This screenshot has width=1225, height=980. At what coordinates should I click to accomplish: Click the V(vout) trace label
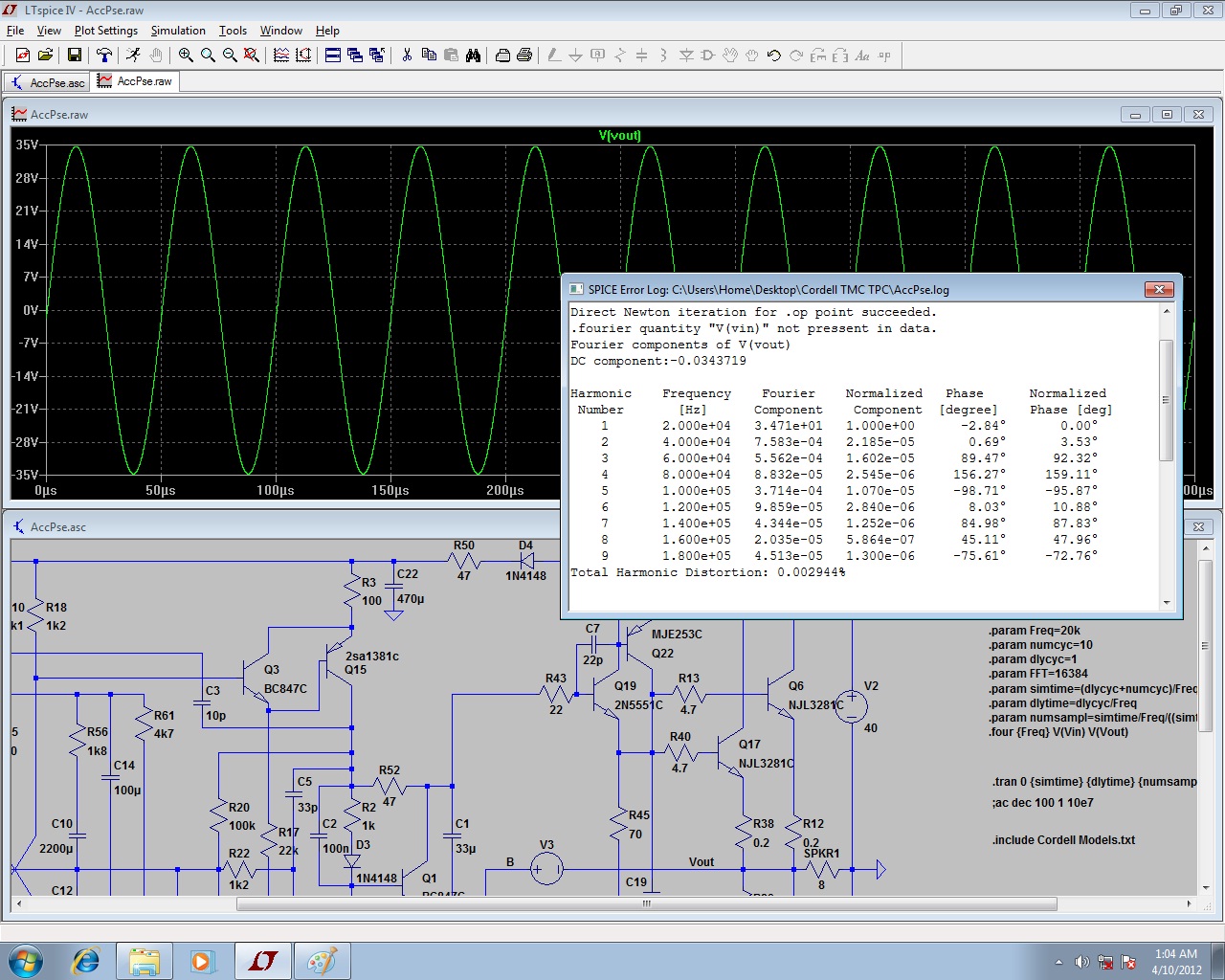pyautogui.click(x=619, y=135)
